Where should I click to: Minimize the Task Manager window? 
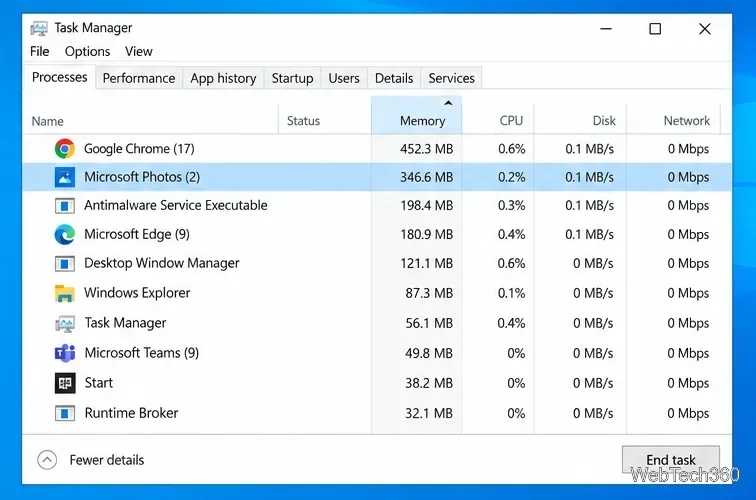pyautogui.click(x=606, y=29)
